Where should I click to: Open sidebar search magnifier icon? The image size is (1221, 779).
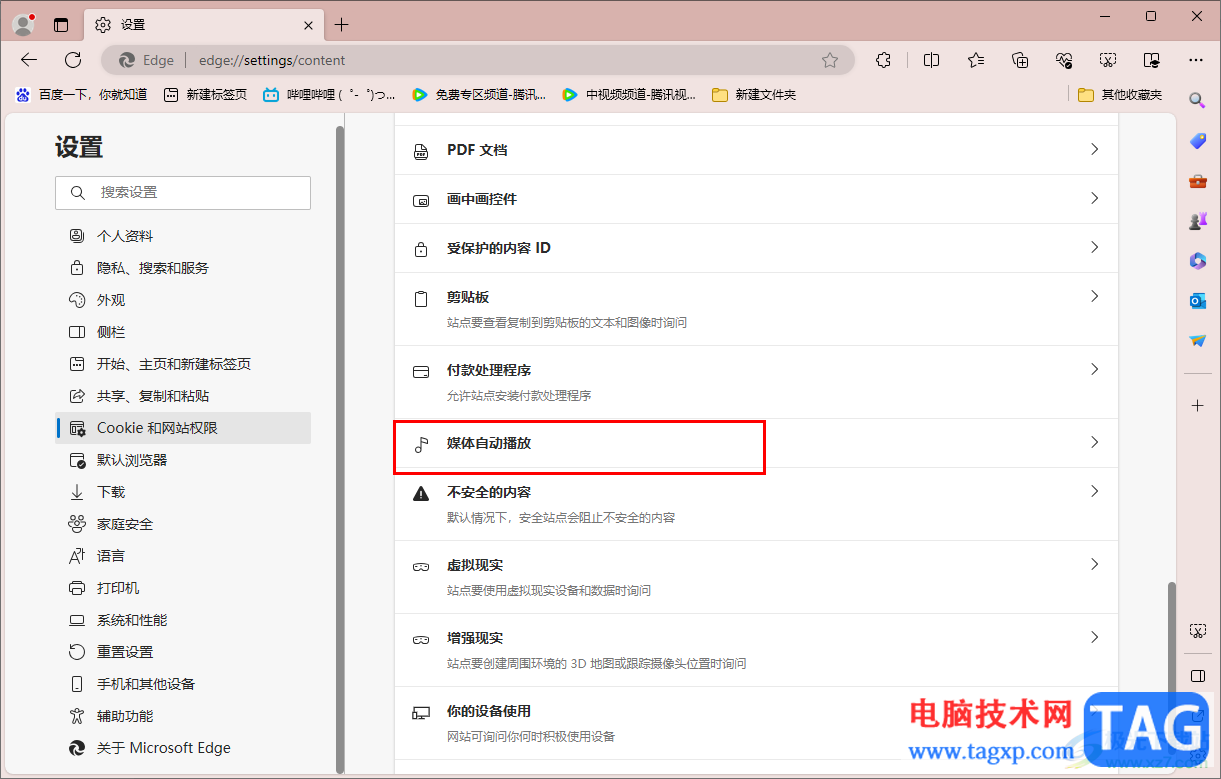(1197, 100)
